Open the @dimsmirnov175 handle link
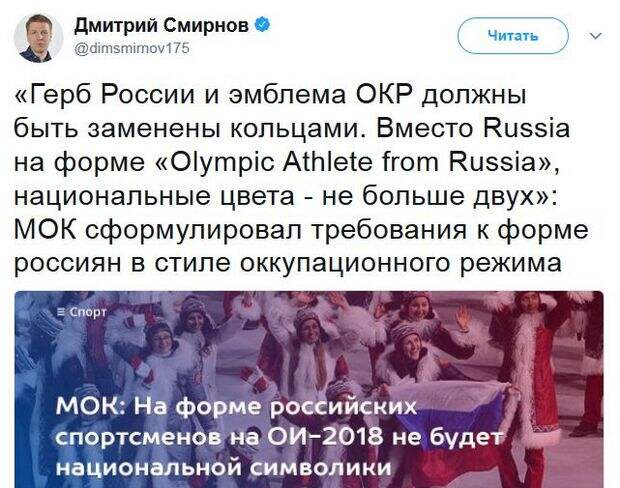Viewport: 620px width, 488px height. point(132,48)
